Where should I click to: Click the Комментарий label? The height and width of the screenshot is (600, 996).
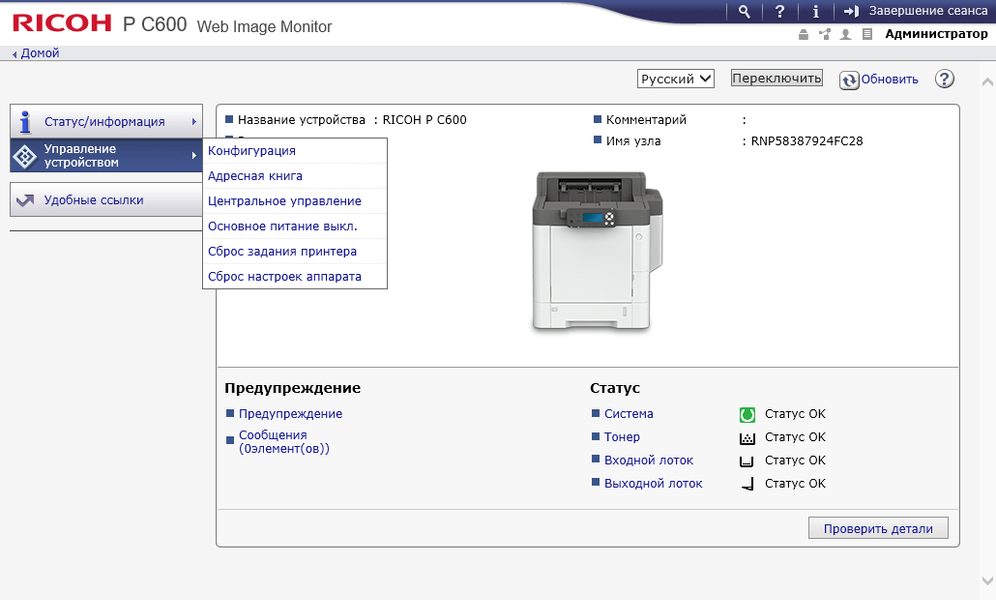646,119
